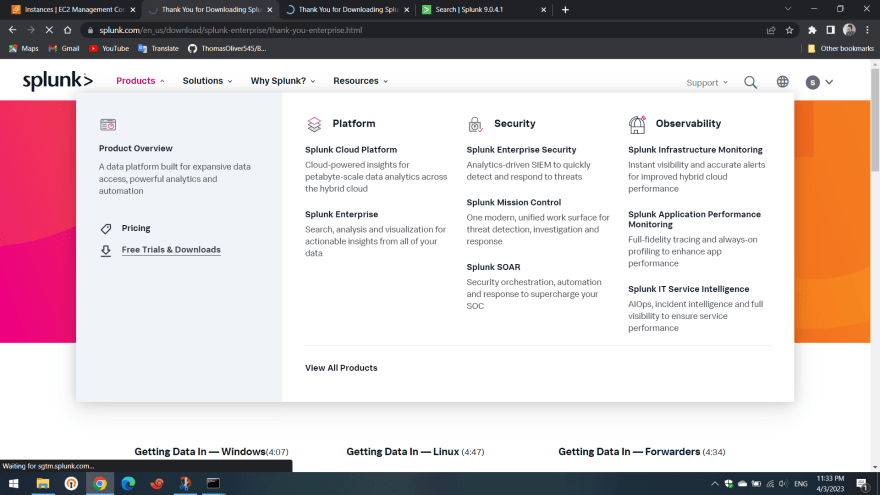Open Windows Start menu
This screenshot has height=495, width=880.
point(13,483)
